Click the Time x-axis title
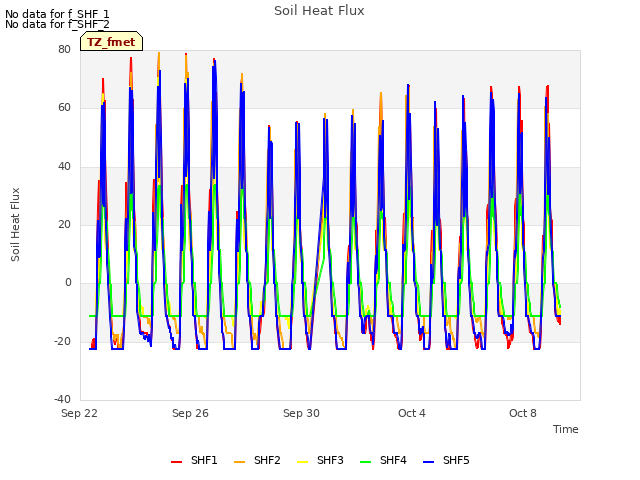 566,429
